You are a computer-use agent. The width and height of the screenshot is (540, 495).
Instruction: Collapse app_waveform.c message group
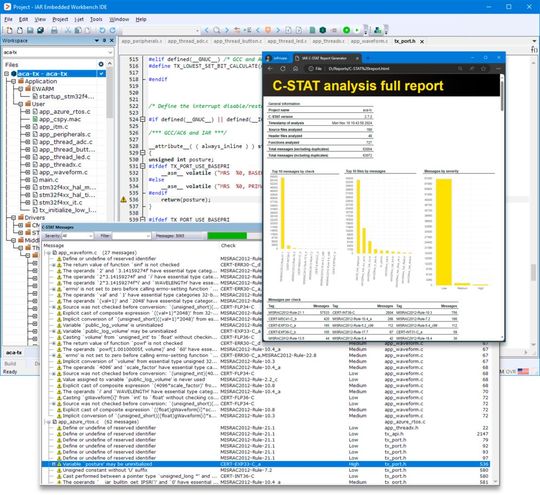(x=48, y=253)
